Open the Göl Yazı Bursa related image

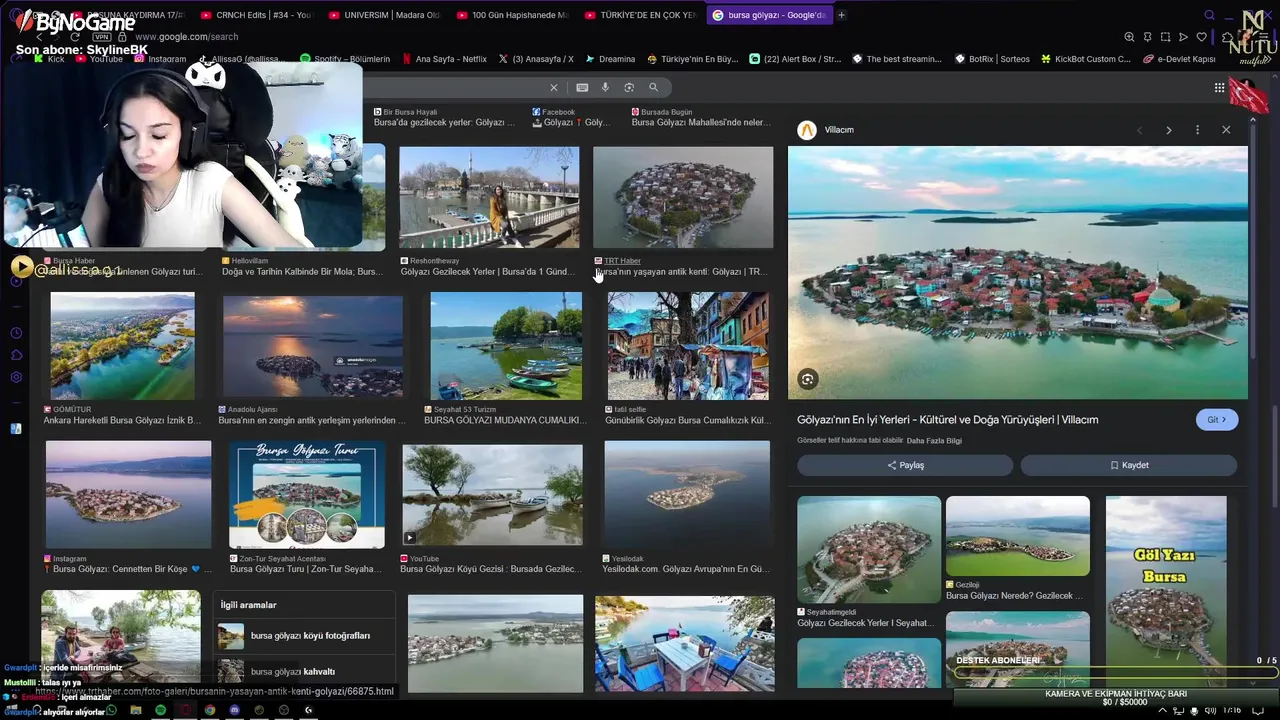pyautogui.click(x=1166, y=590)
